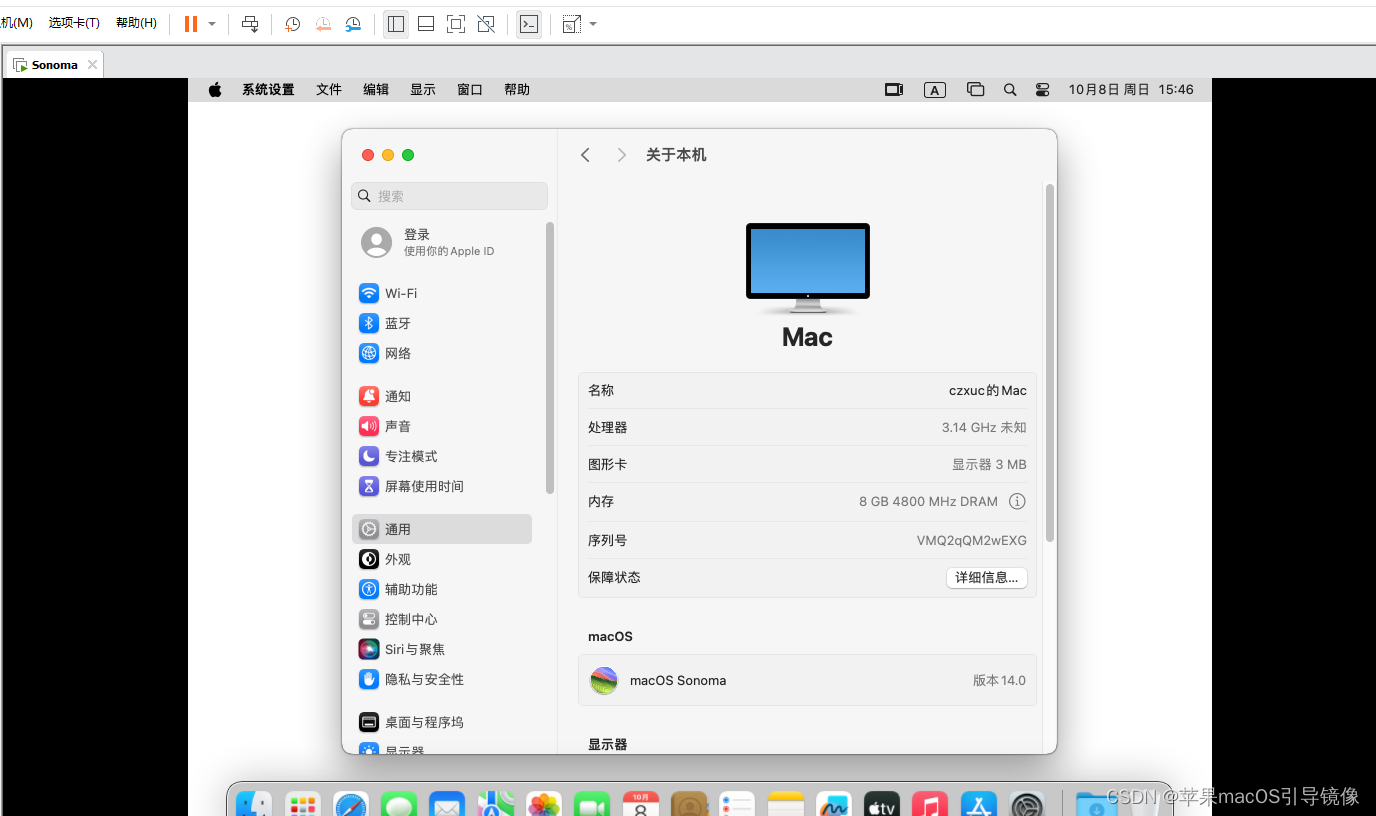This screenshot has width=1376, height=816.
Task: Click the macOS Sonoma row
Action: [x=807, y=680]
